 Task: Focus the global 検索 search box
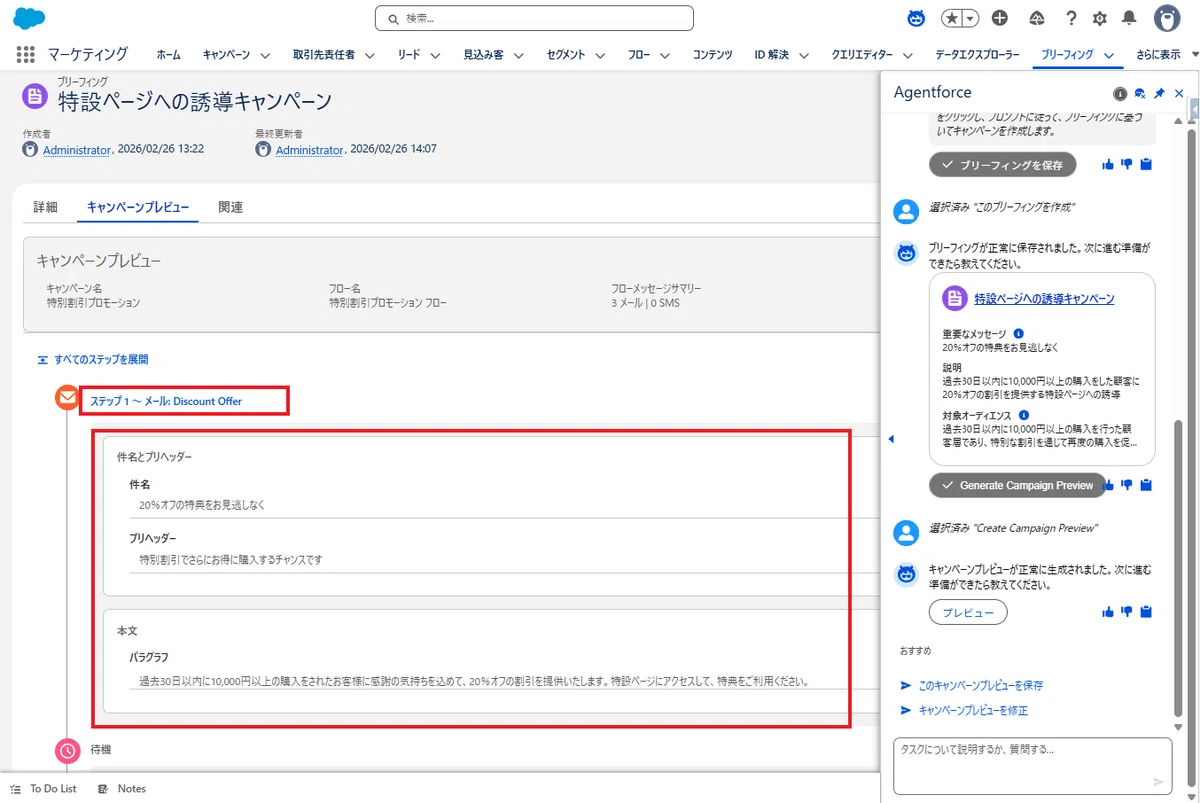tap(534, 18)
